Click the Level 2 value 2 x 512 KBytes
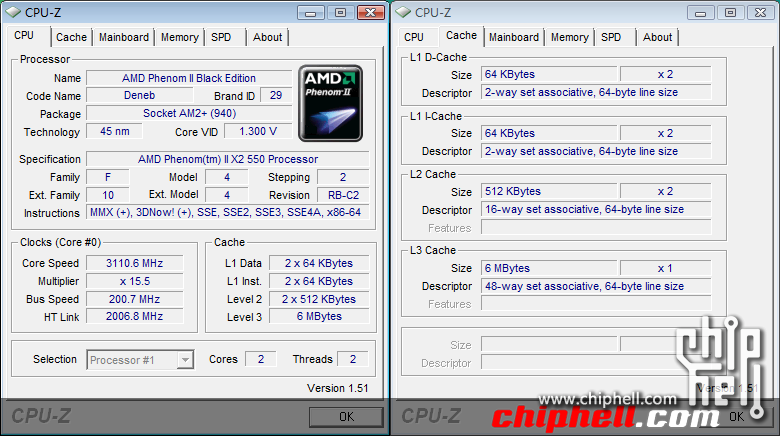 [x=319, y=299]
